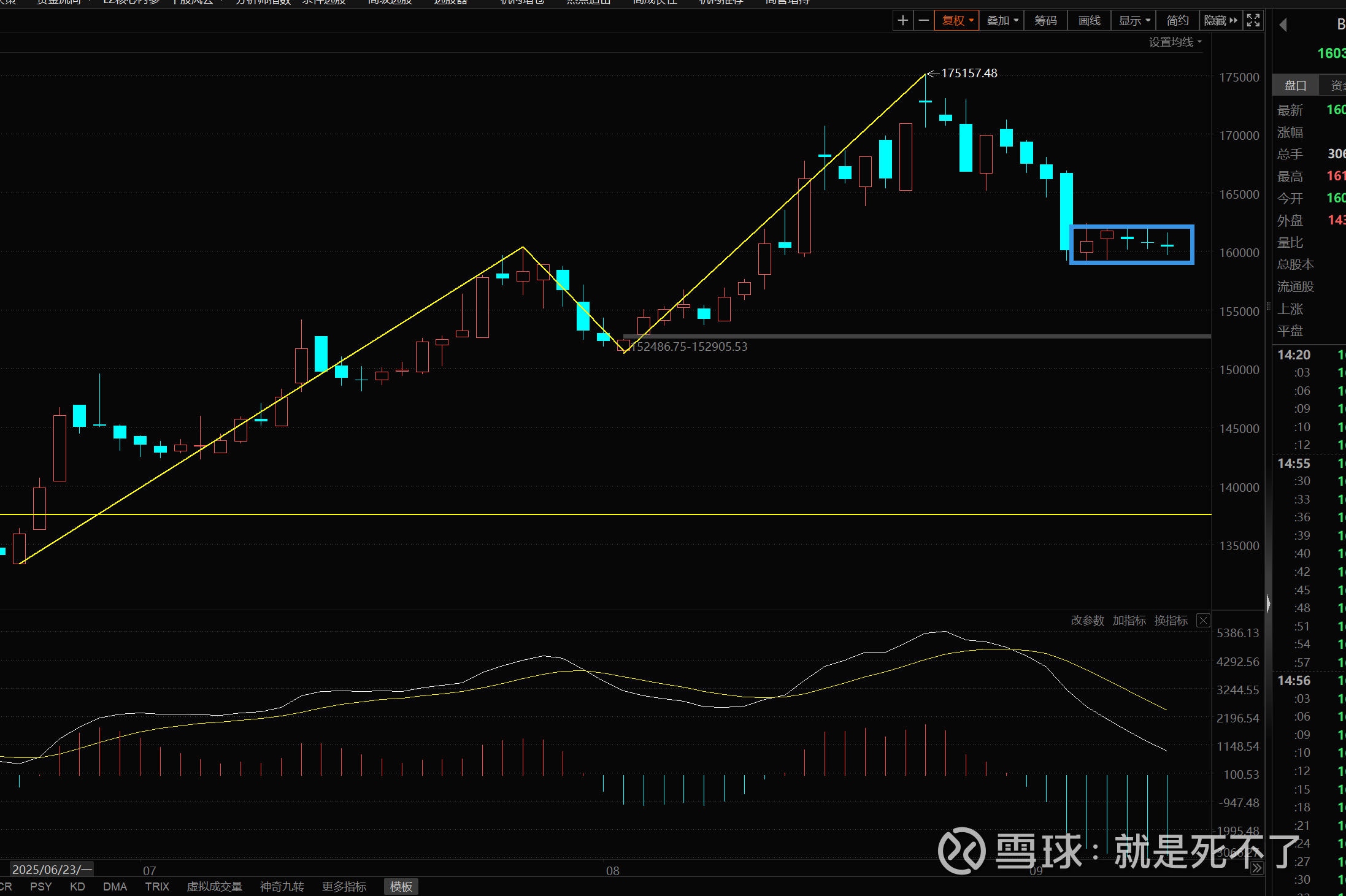The height and width of the screenshot is (896, 1346).
Task: Click the minus zoom-out chart icon
Action: (x=923, y=20)
